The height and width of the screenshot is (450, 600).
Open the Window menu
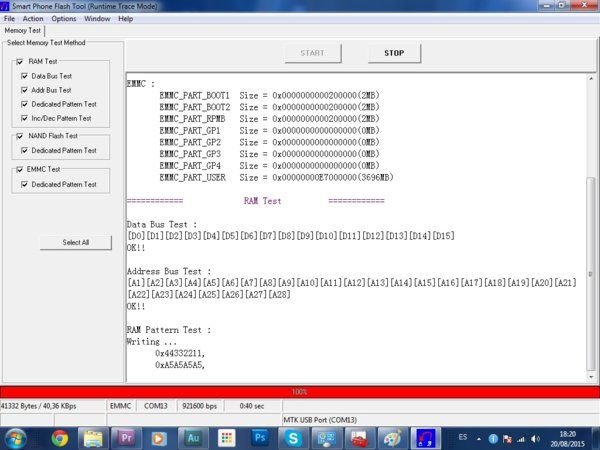(97, 19)
